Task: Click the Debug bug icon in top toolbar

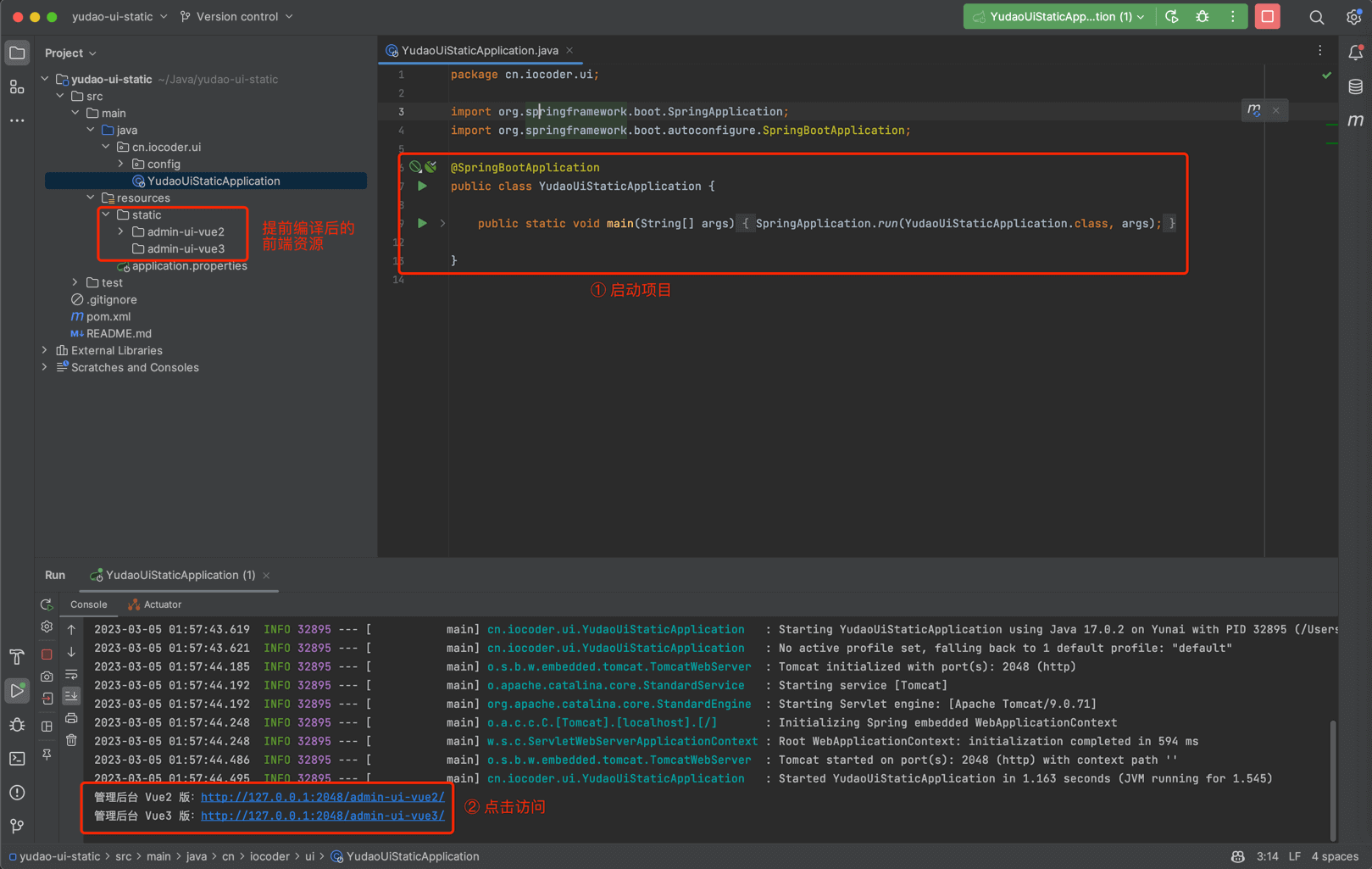Action: point(1203,17)
